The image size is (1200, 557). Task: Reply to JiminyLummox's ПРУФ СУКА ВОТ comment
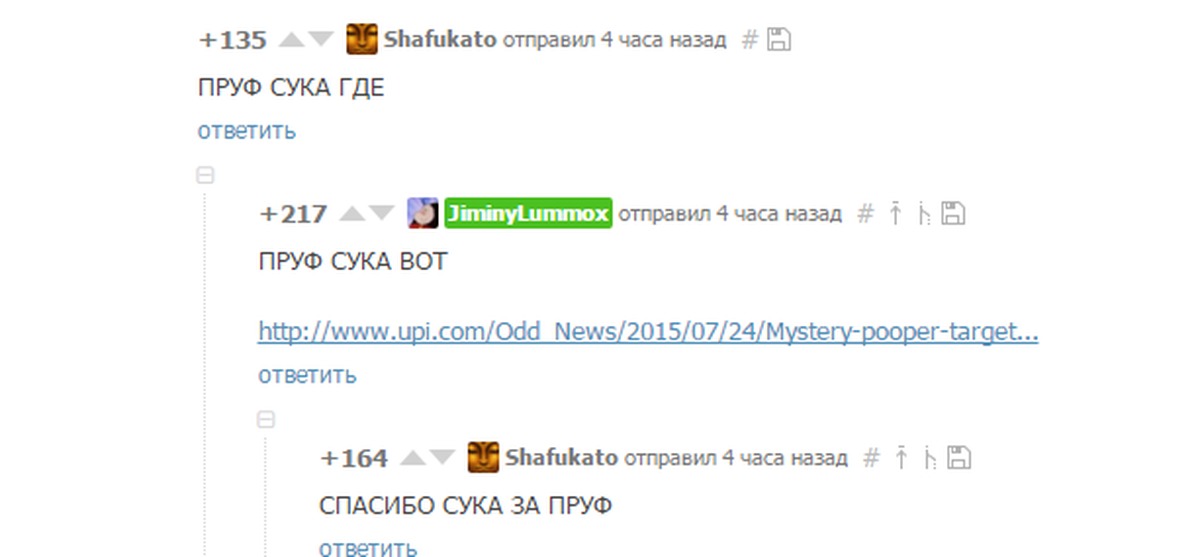click(307, 375)
